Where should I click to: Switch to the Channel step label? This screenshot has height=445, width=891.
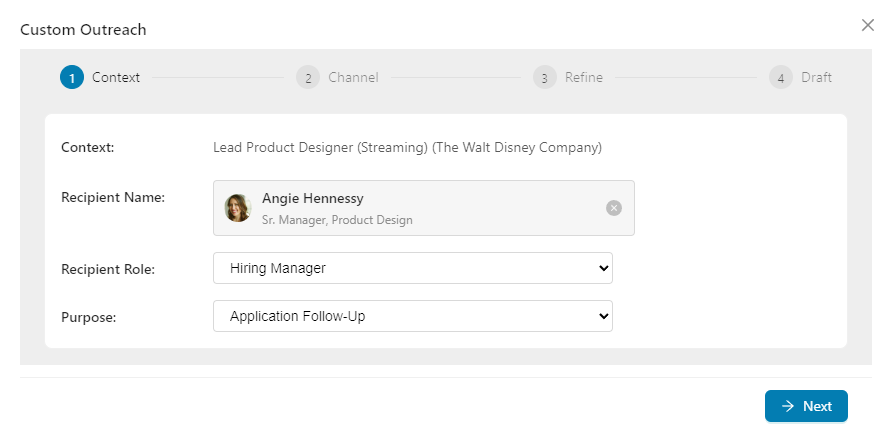(353, 77)
